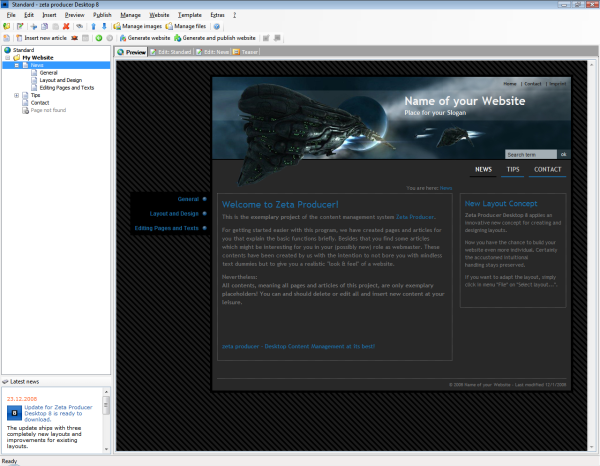This screenshot has height=466, width=600.
Task: Click the move down arrow icon
Action: point(104,26)
